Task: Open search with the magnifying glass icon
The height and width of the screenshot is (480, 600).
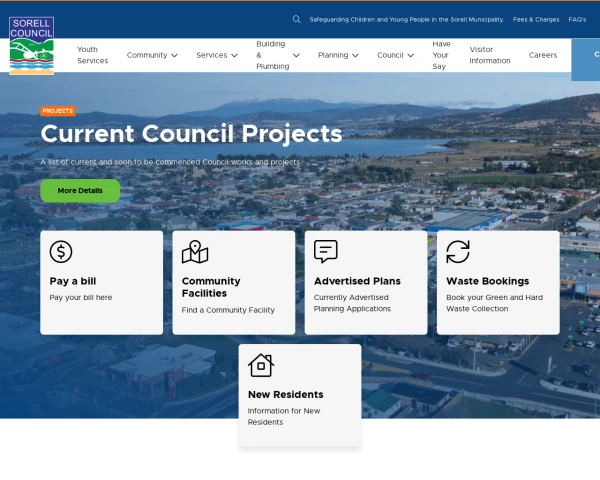Action: click(296, 19)
